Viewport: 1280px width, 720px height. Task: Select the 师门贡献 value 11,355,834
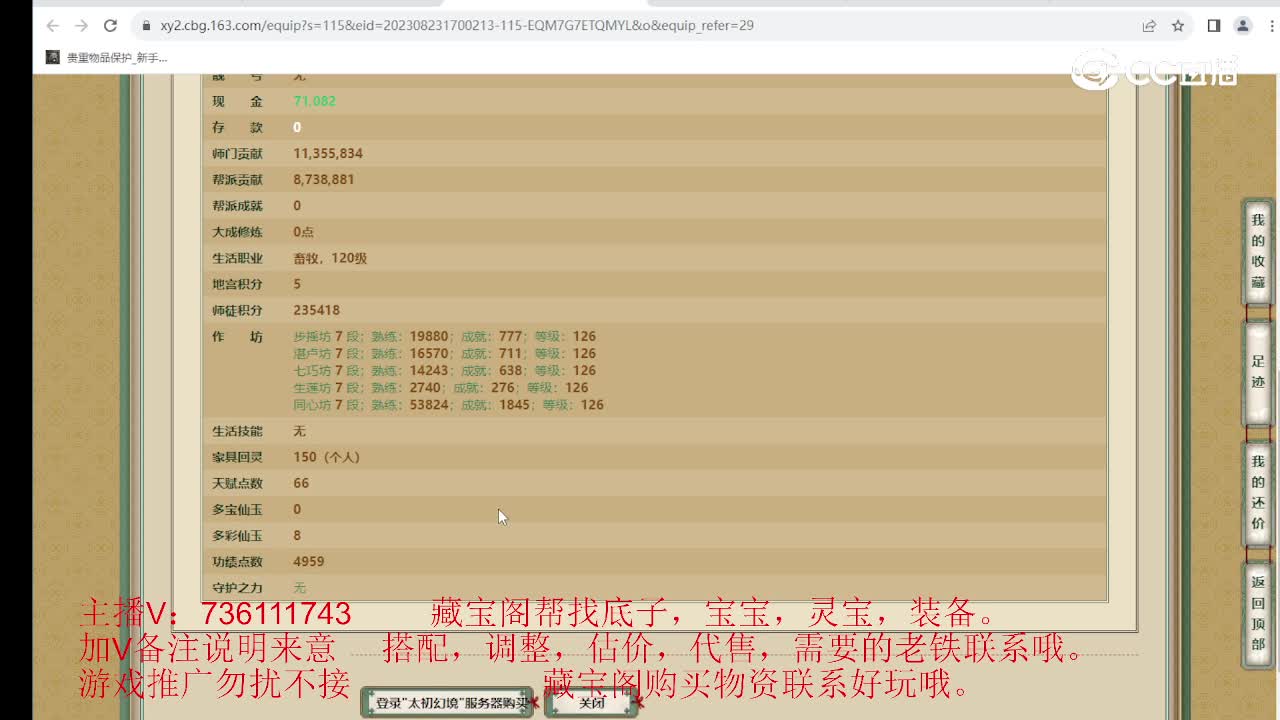pyautogui.click(x=328, y=153)
